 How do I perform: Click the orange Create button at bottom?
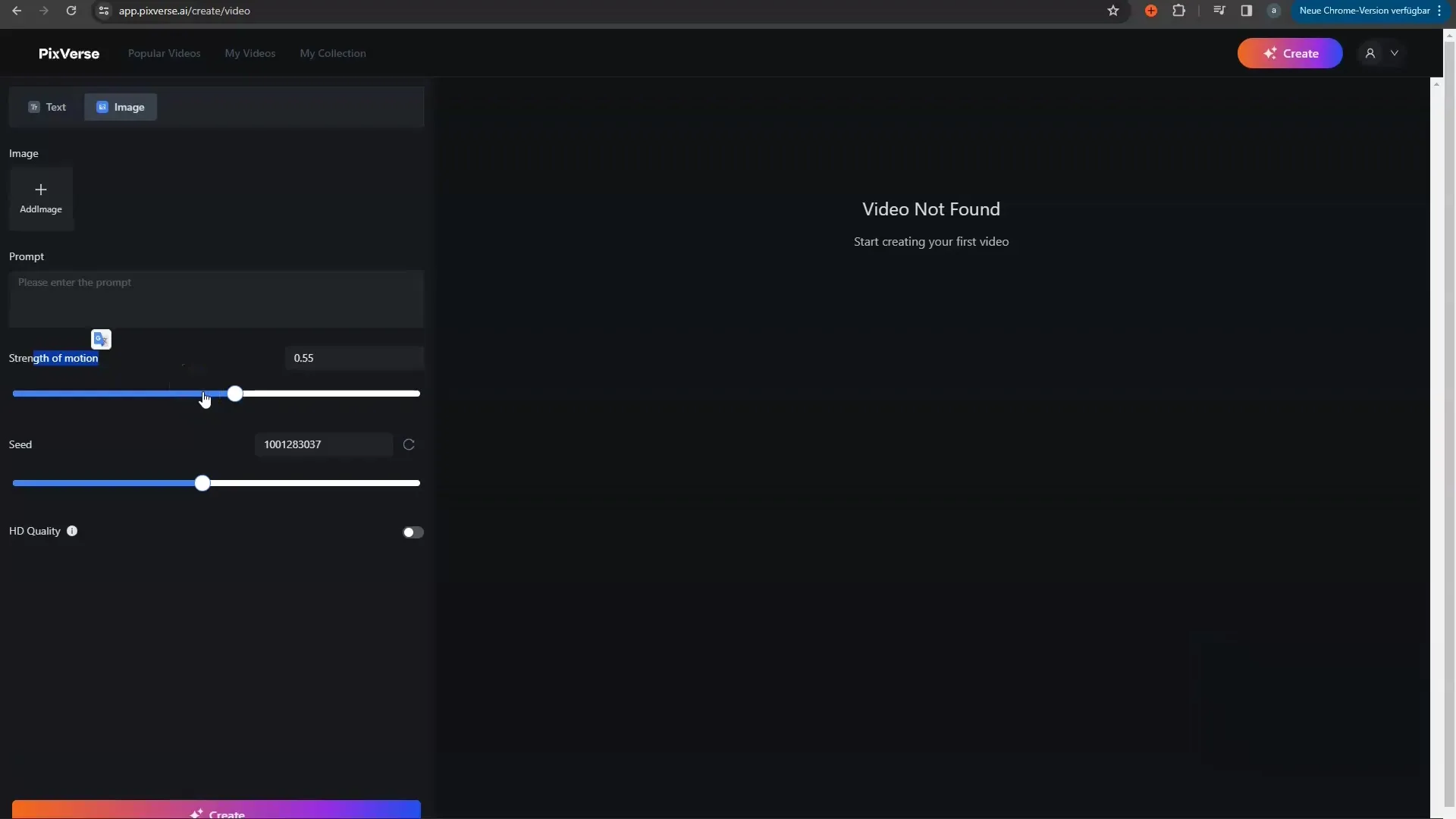(x=216, y=812)
